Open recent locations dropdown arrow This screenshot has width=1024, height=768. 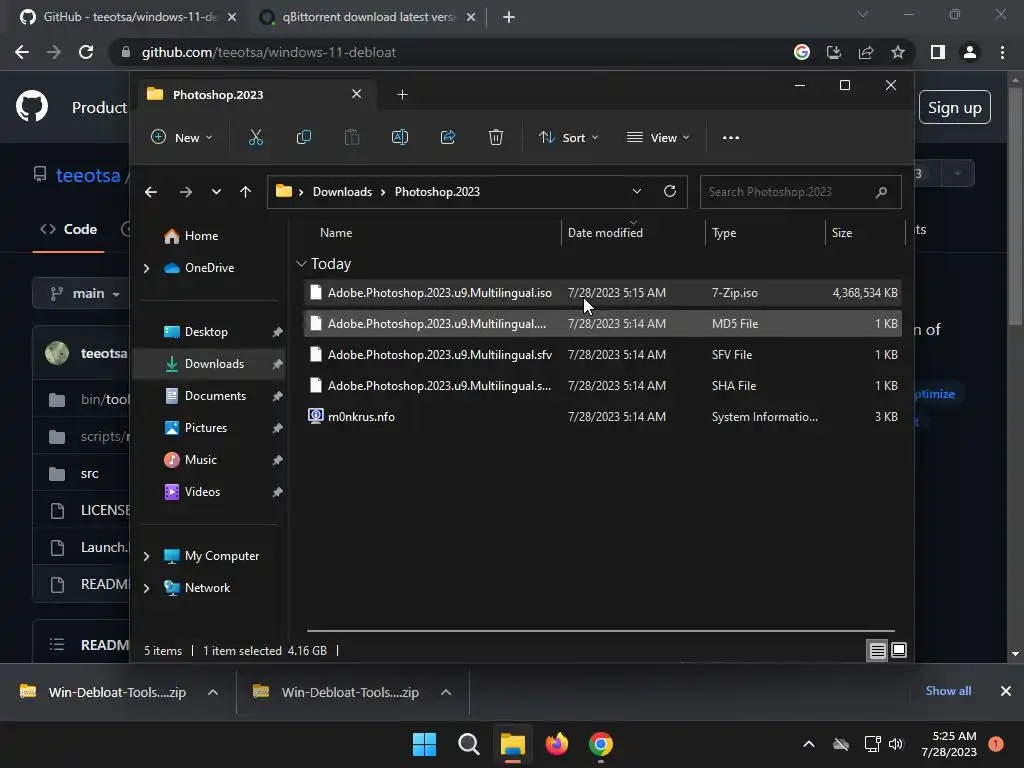click(x=216, y=192)
